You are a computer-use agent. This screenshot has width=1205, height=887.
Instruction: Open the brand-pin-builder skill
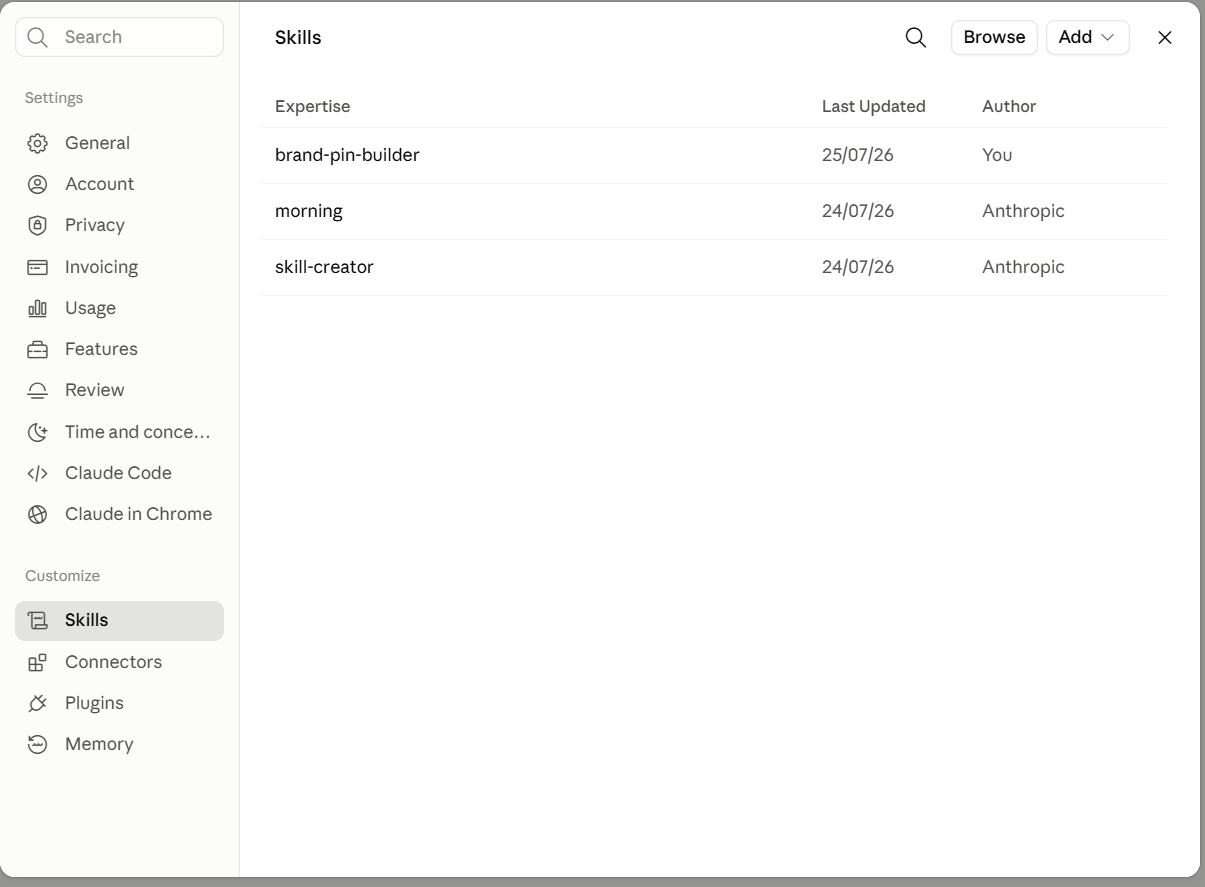[713, 155]
